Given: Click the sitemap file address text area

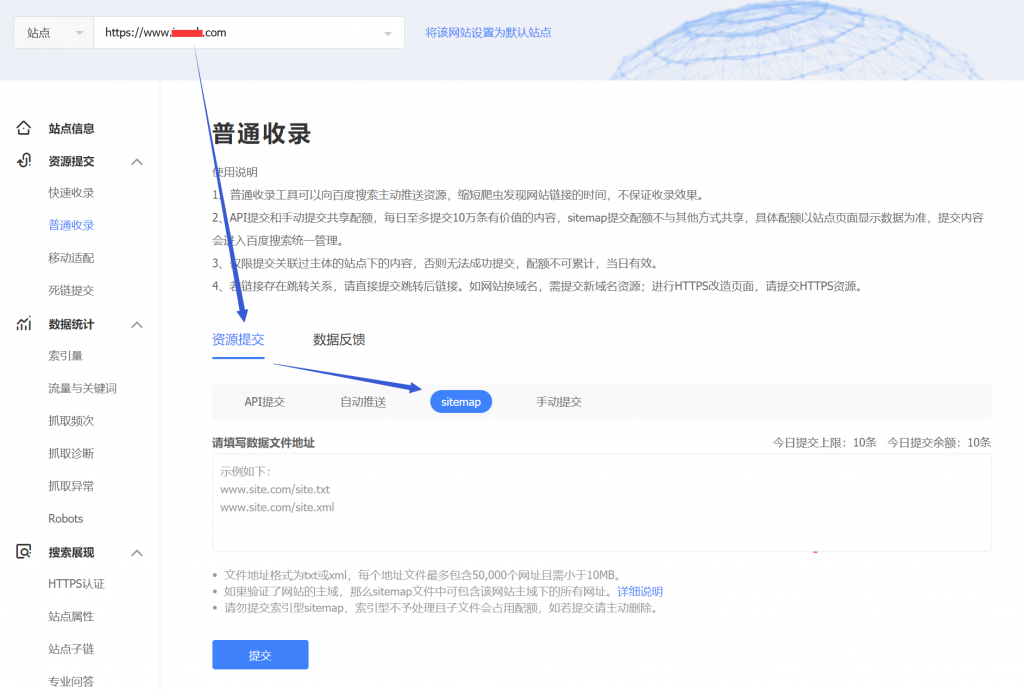Looking at the screenshot, I should (x=601, y=503).
